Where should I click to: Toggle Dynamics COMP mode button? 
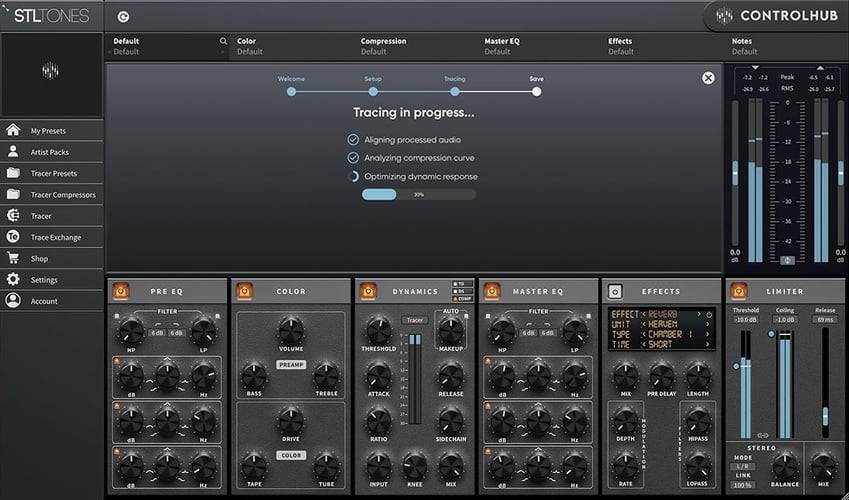462,299
